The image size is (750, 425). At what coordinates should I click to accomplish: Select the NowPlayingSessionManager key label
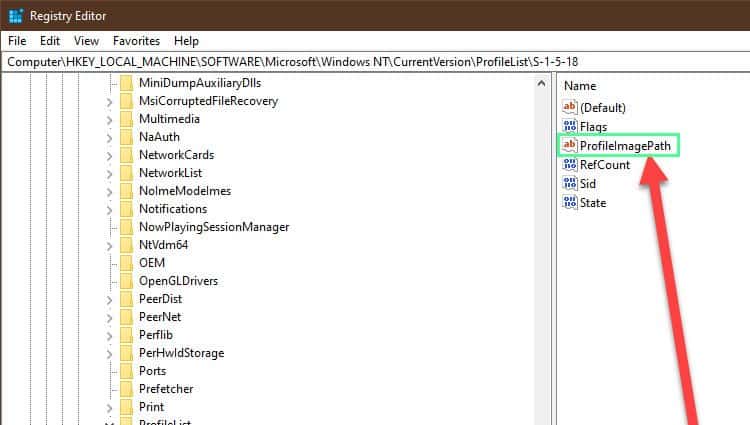[214, 227]
